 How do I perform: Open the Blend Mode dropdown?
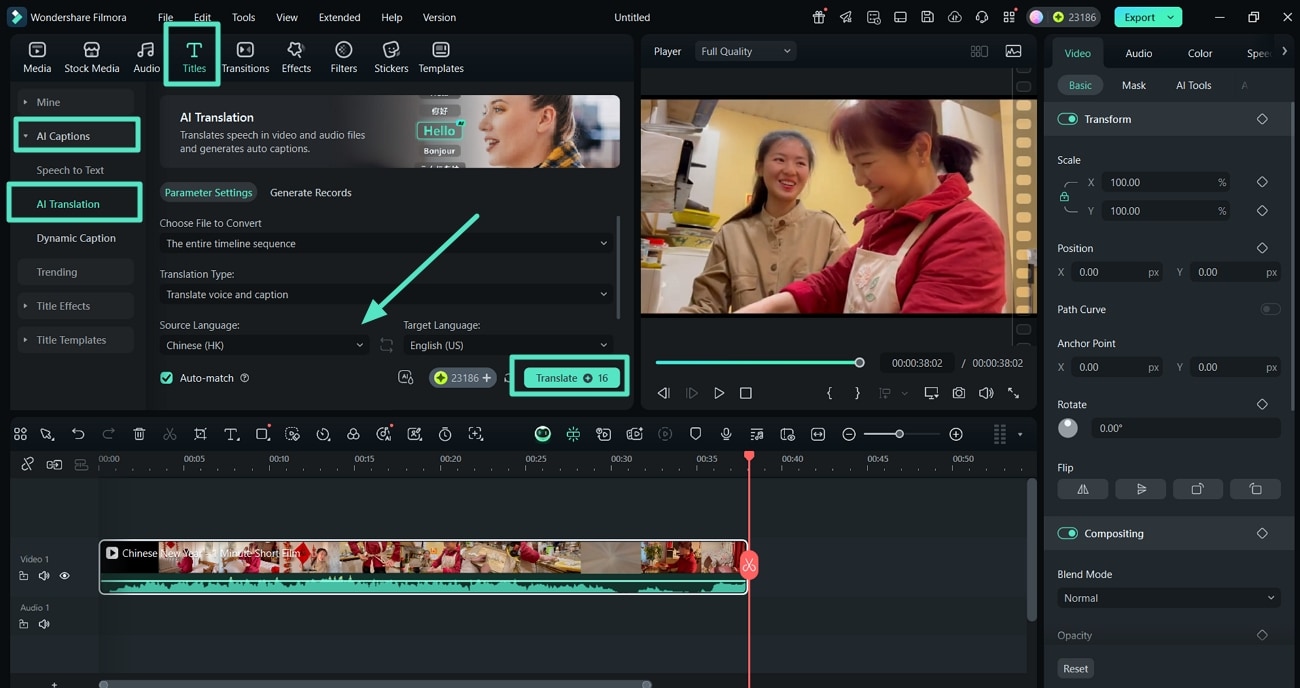[x=1169, y=598]
